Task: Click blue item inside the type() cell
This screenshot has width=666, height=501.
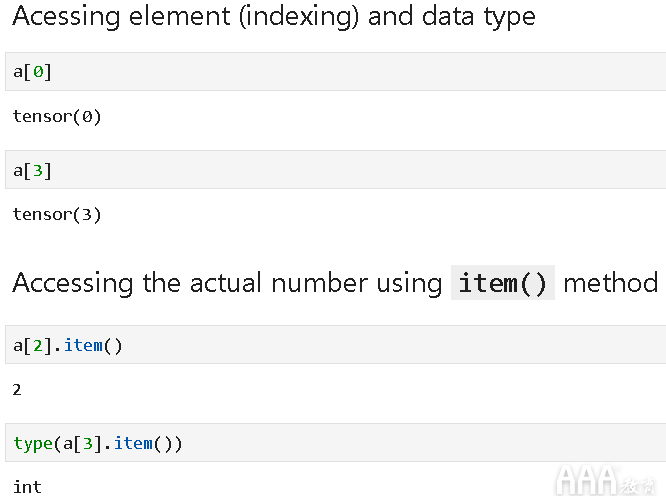Action: (133, 443)
